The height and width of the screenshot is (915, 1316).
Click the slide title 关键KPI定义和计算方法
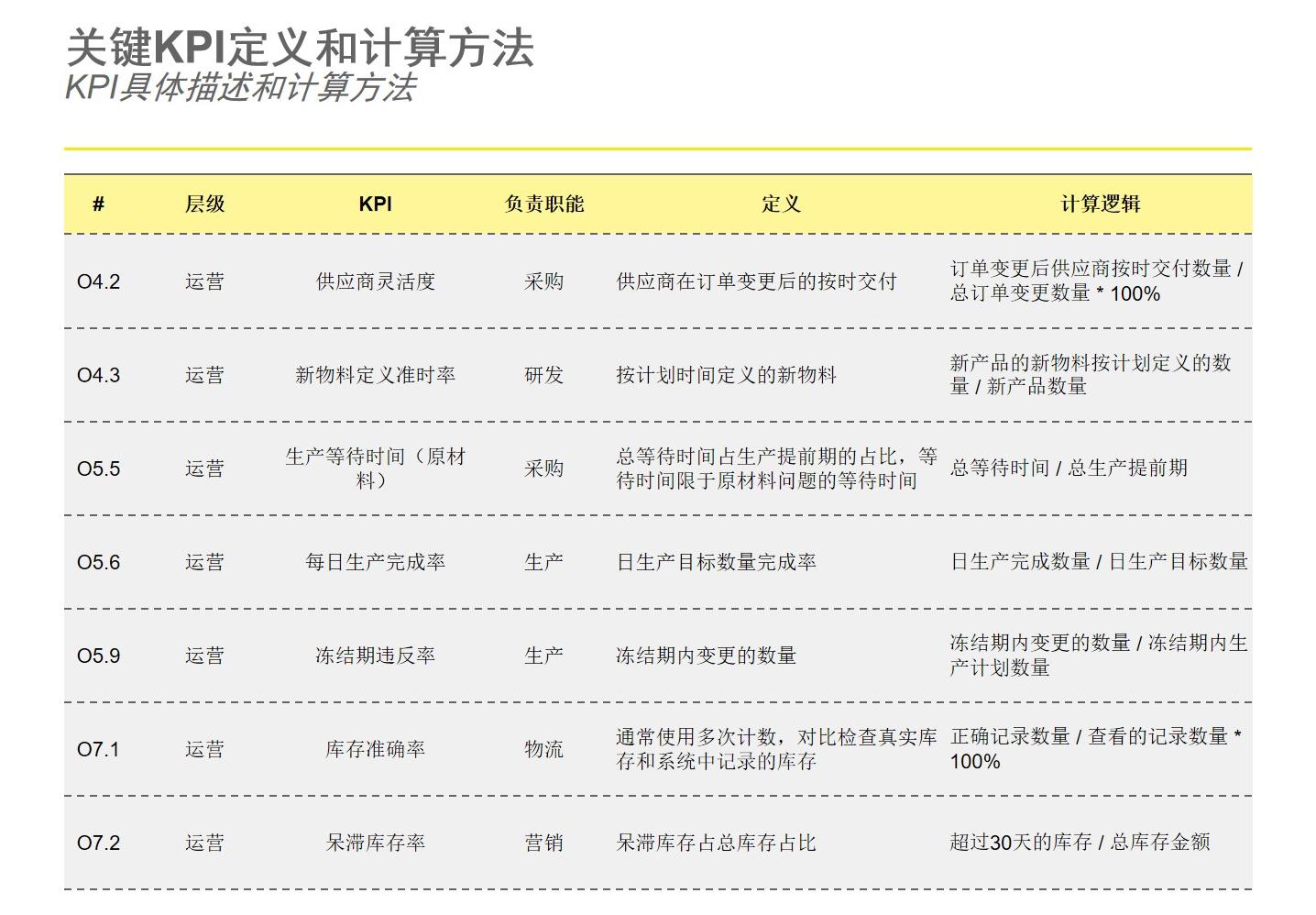point(300,48)
